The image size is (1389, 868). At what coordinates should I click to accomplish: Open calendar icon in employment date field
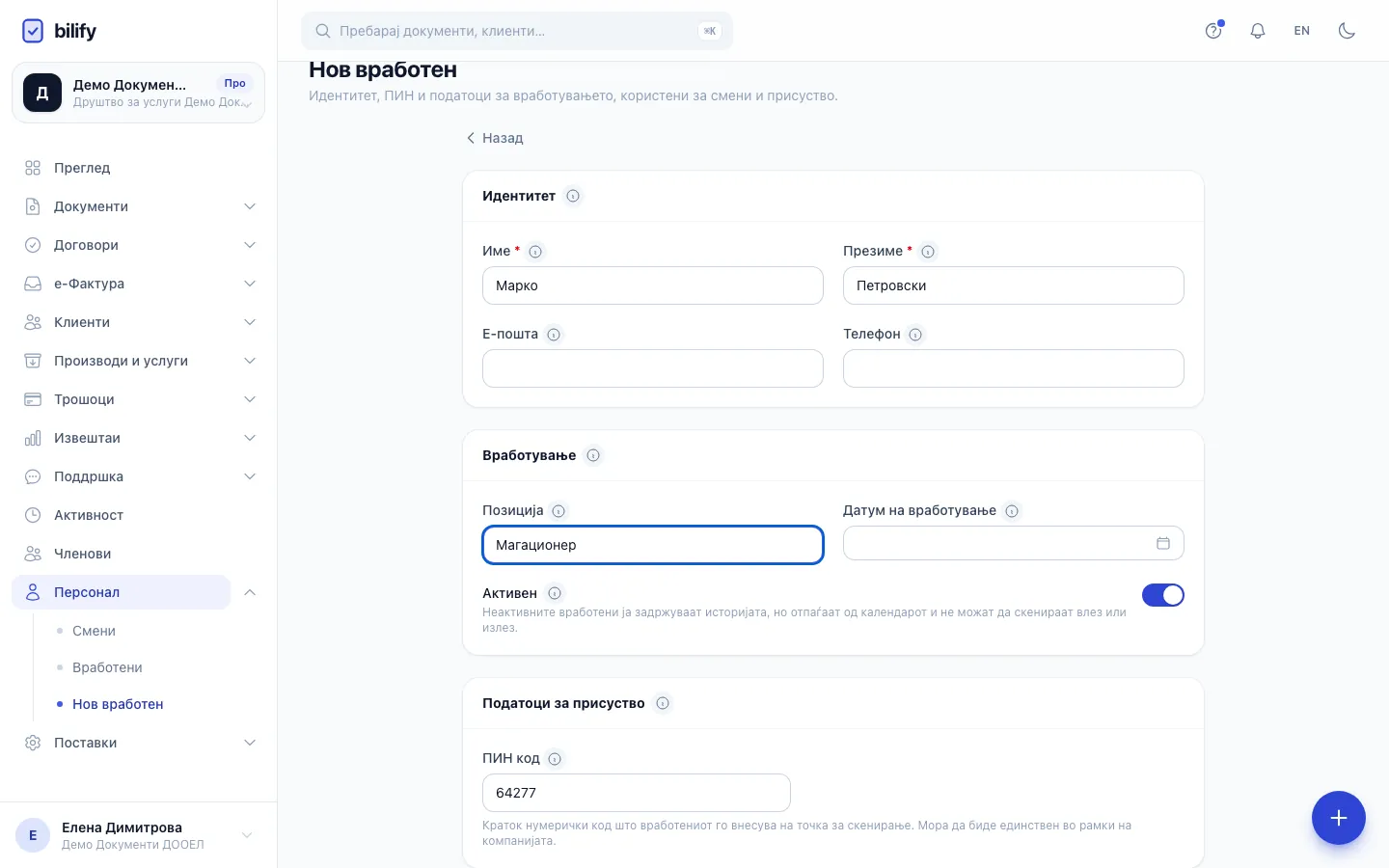[1163, 543]
